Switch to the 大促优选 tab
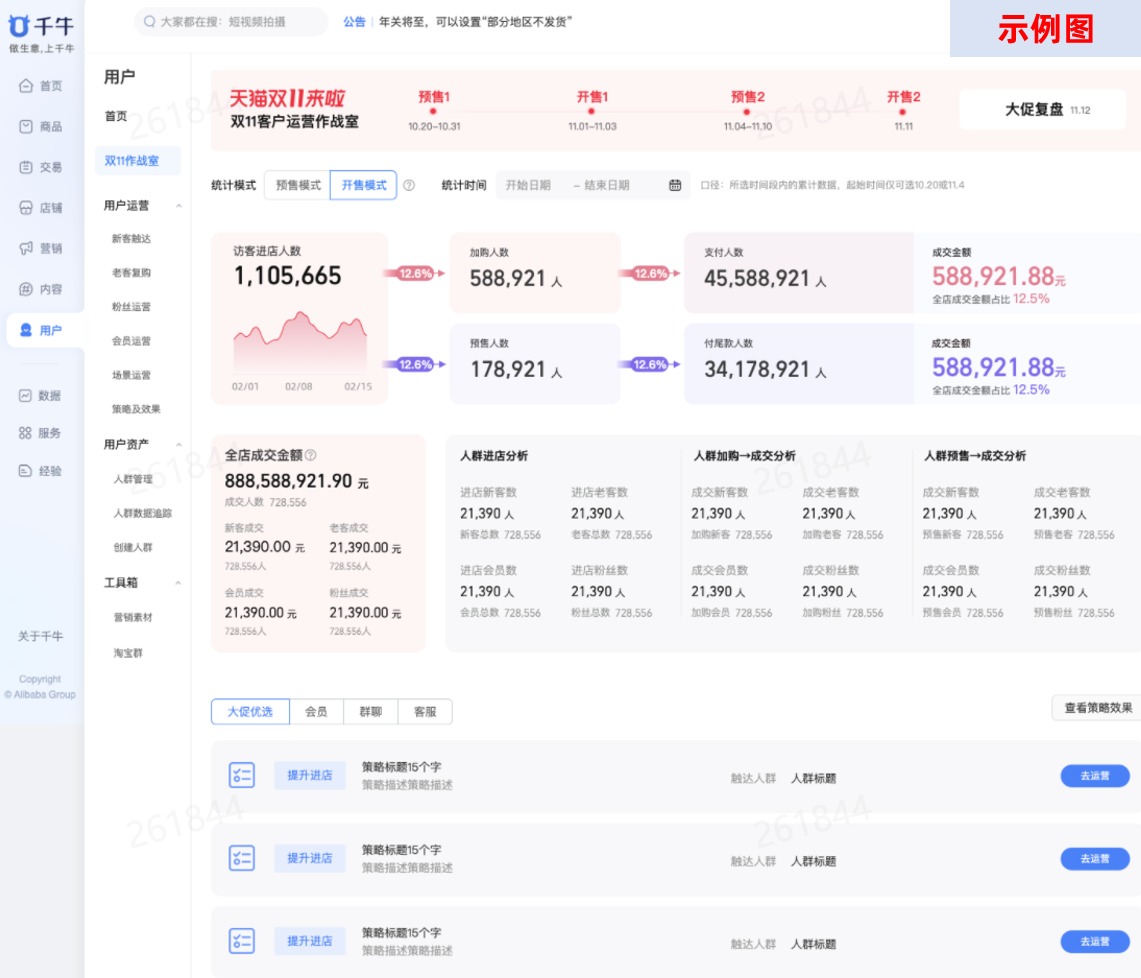 click(x=250, y=712)
